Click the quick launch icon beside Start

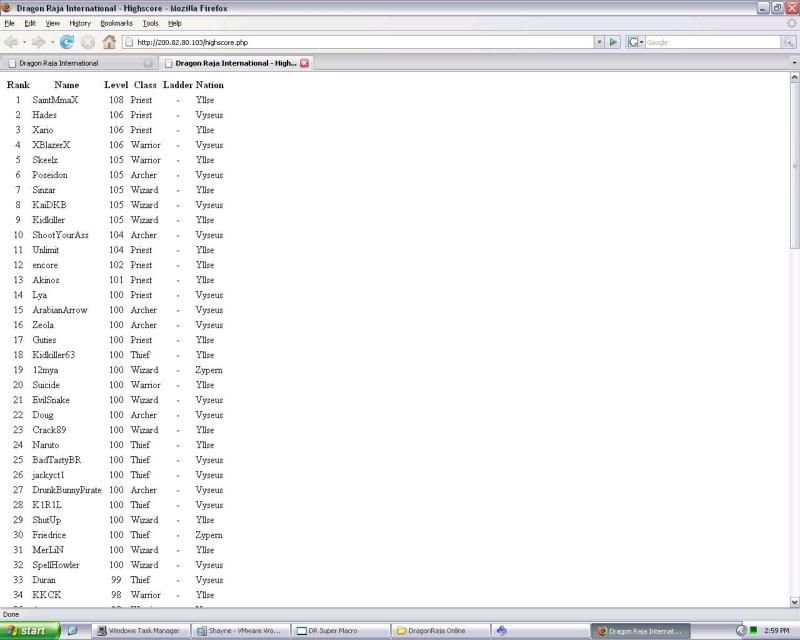[x=72, y=631]
